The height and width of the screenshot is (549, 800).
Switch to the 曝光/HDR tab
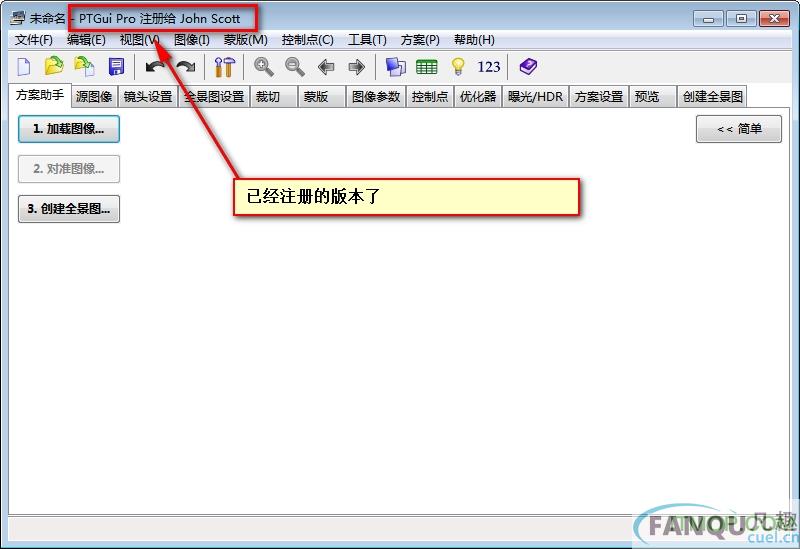click(x=536, y=96)
